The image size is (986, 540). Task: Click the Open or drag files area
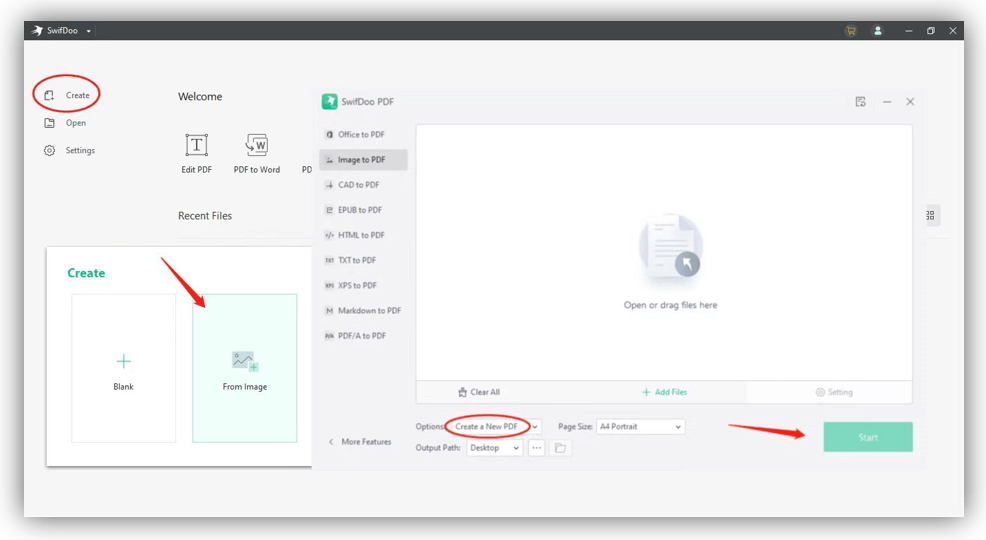[664, 252]
